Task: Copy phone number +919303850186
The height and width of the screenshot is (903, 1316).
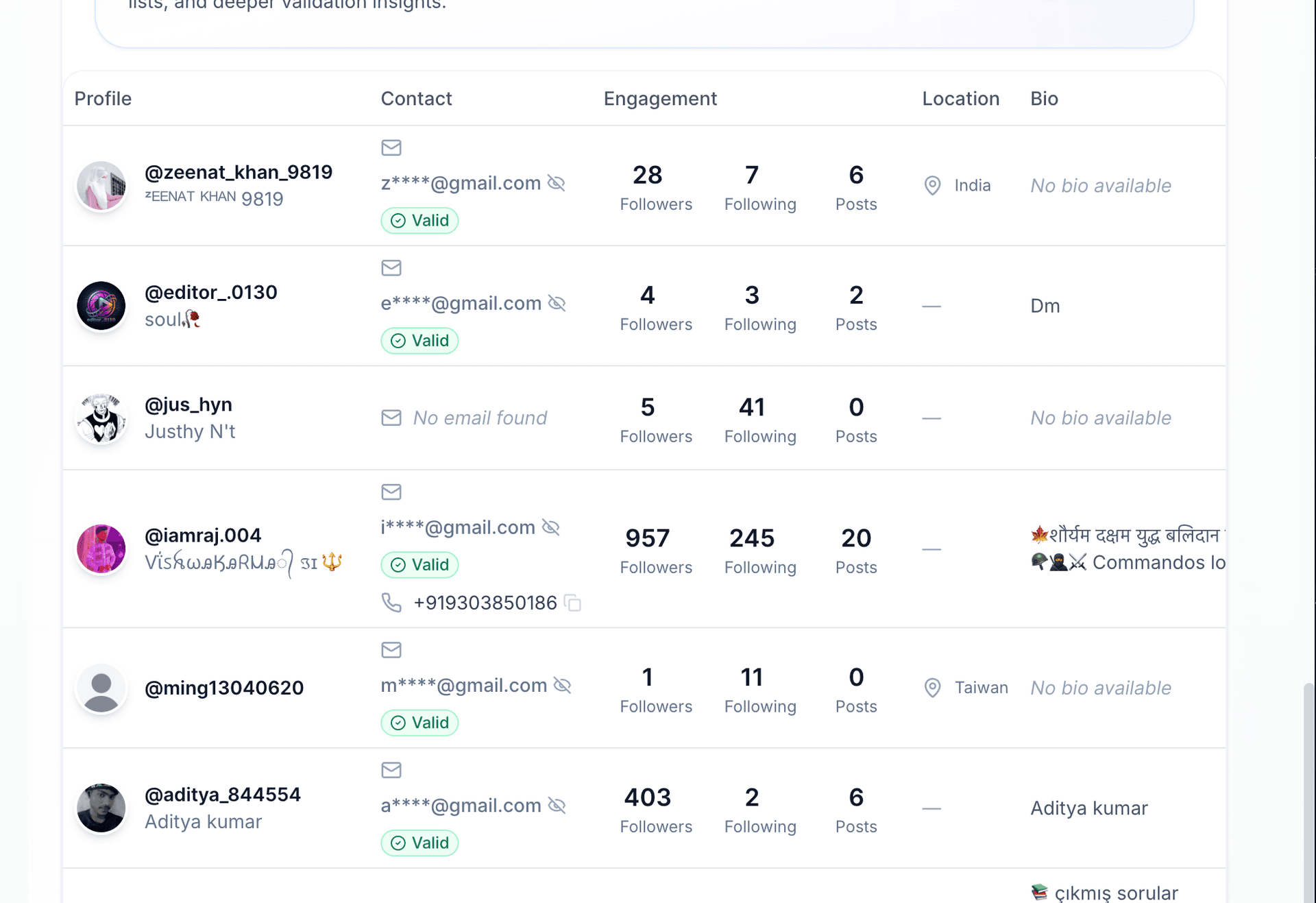Action: click(573, 603)
